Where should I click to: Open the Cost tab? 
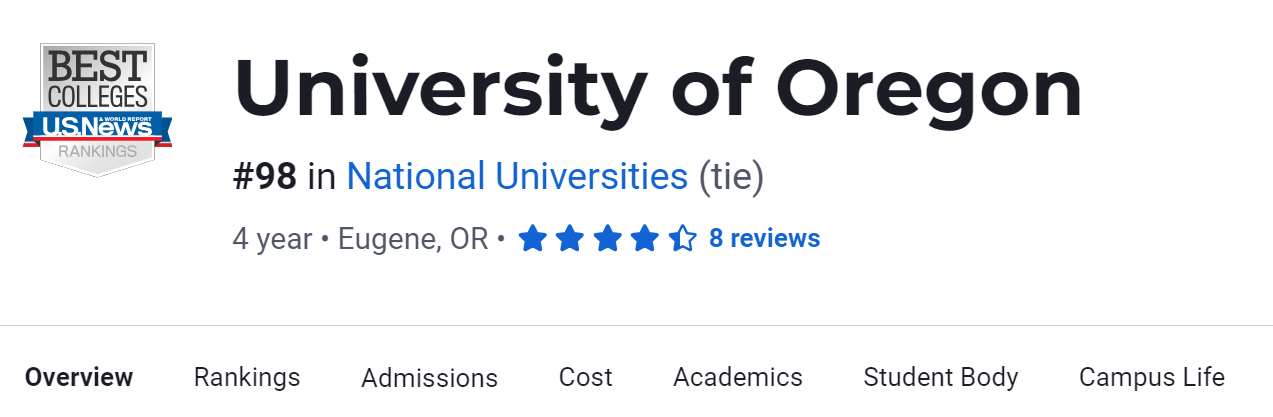[x=585, y=377]
